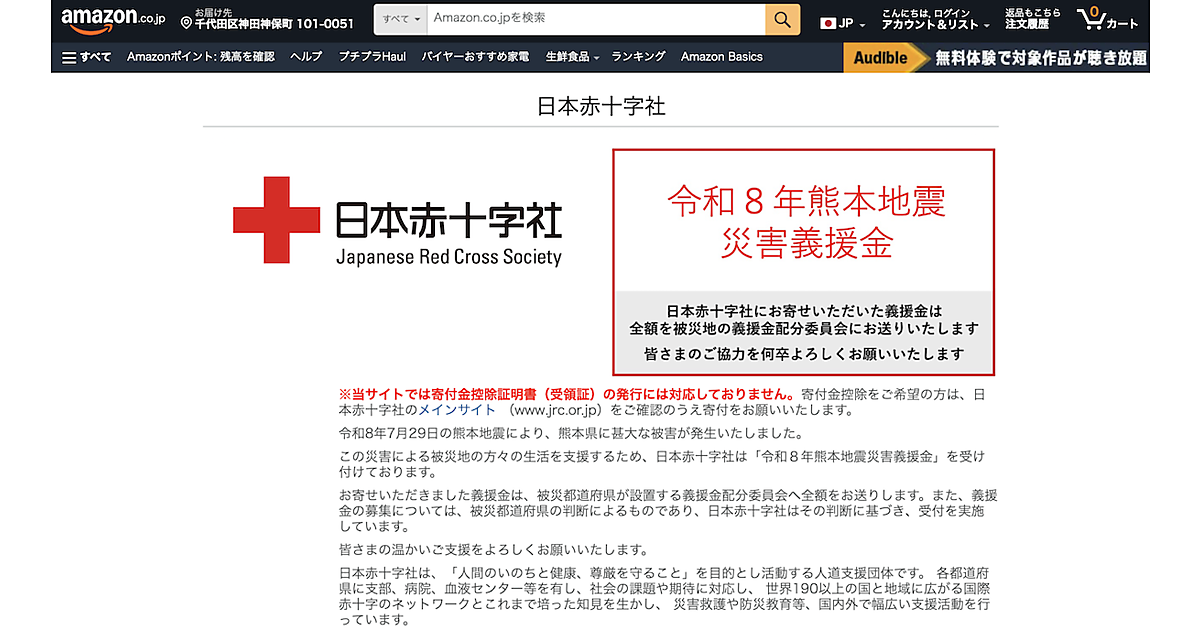Click the delivery location pin icon
Image resolution: width=1200 pixels, height=630 pixels.
point(186,23)
